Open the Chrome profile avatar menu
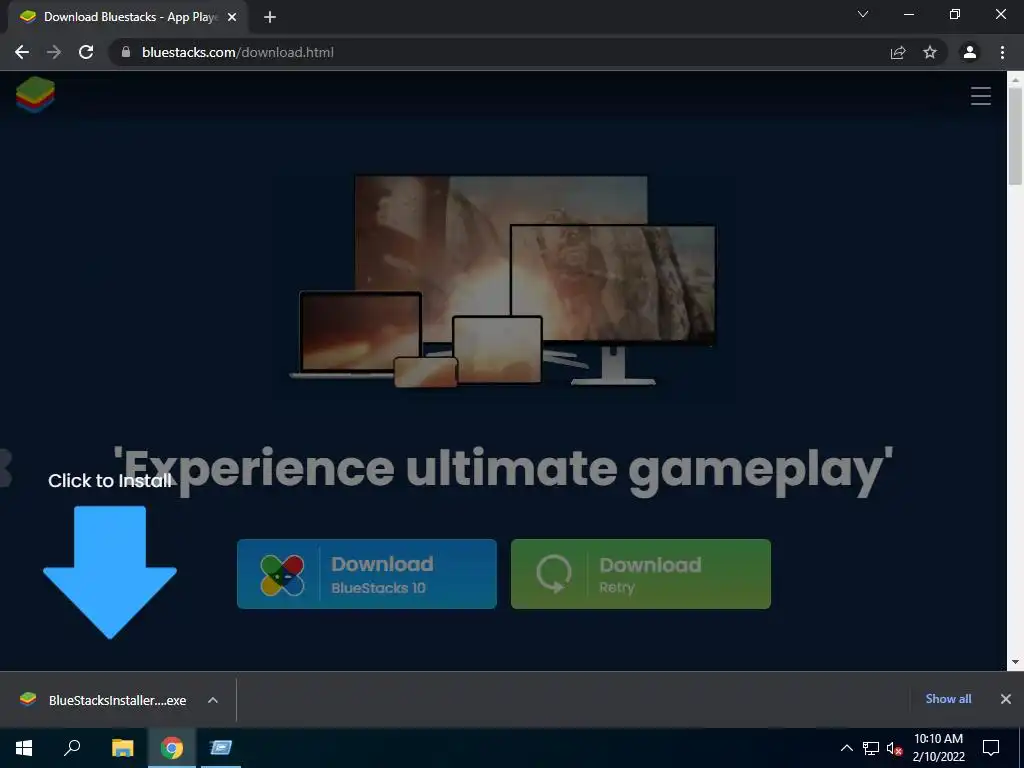 point(969,52)
